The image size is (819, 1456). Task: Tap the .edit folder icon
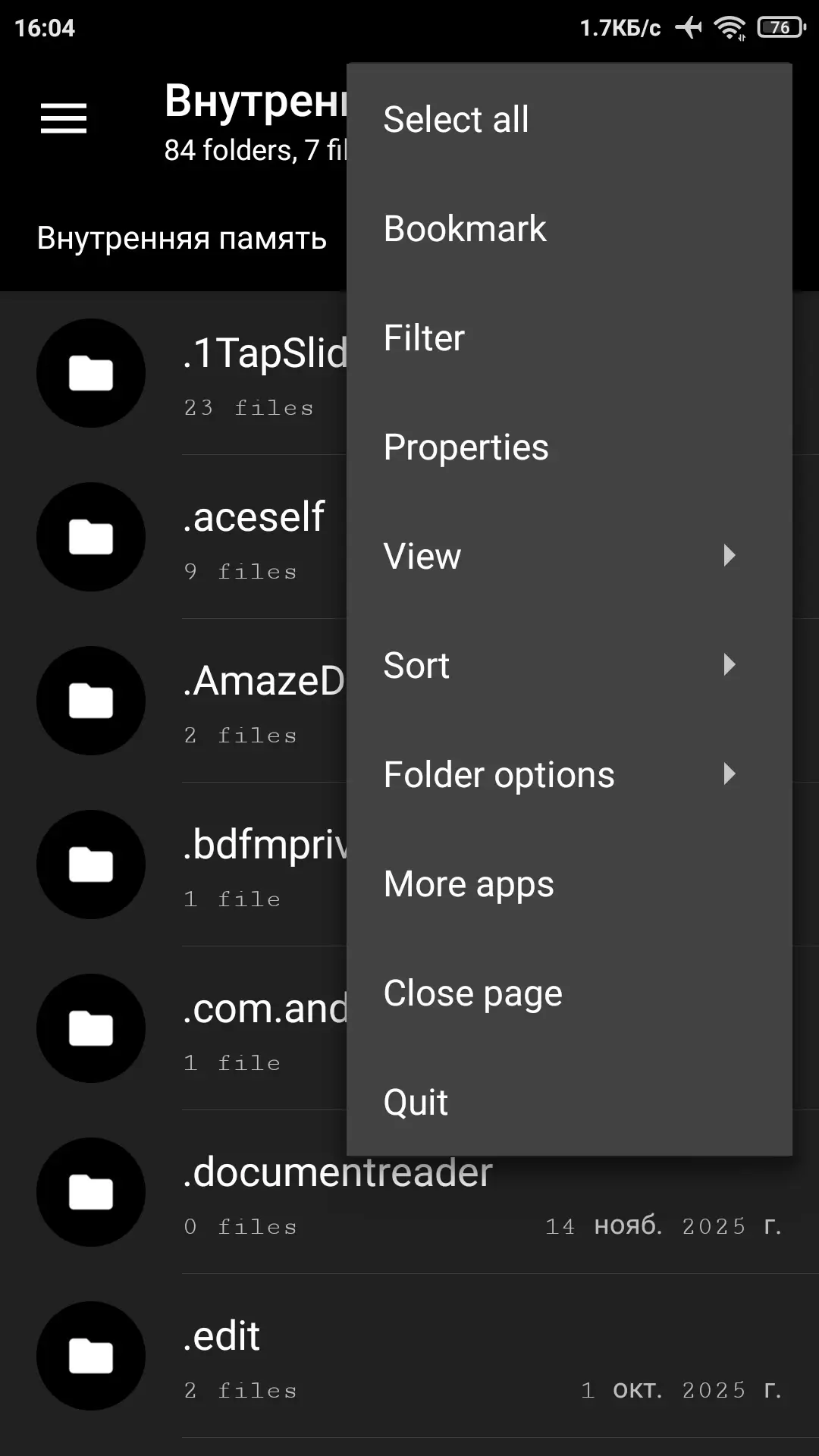coord(91,1356)
